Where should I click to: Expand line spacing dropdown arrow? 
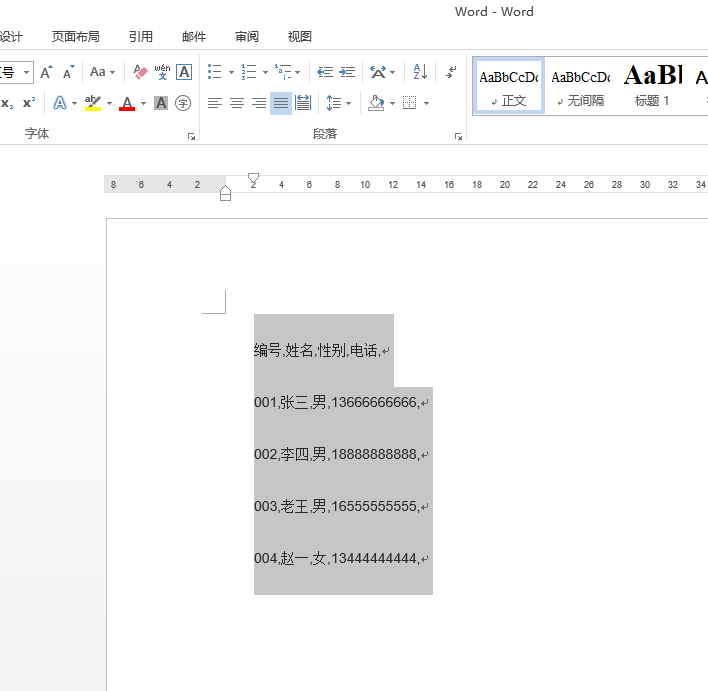pos(349,103)
